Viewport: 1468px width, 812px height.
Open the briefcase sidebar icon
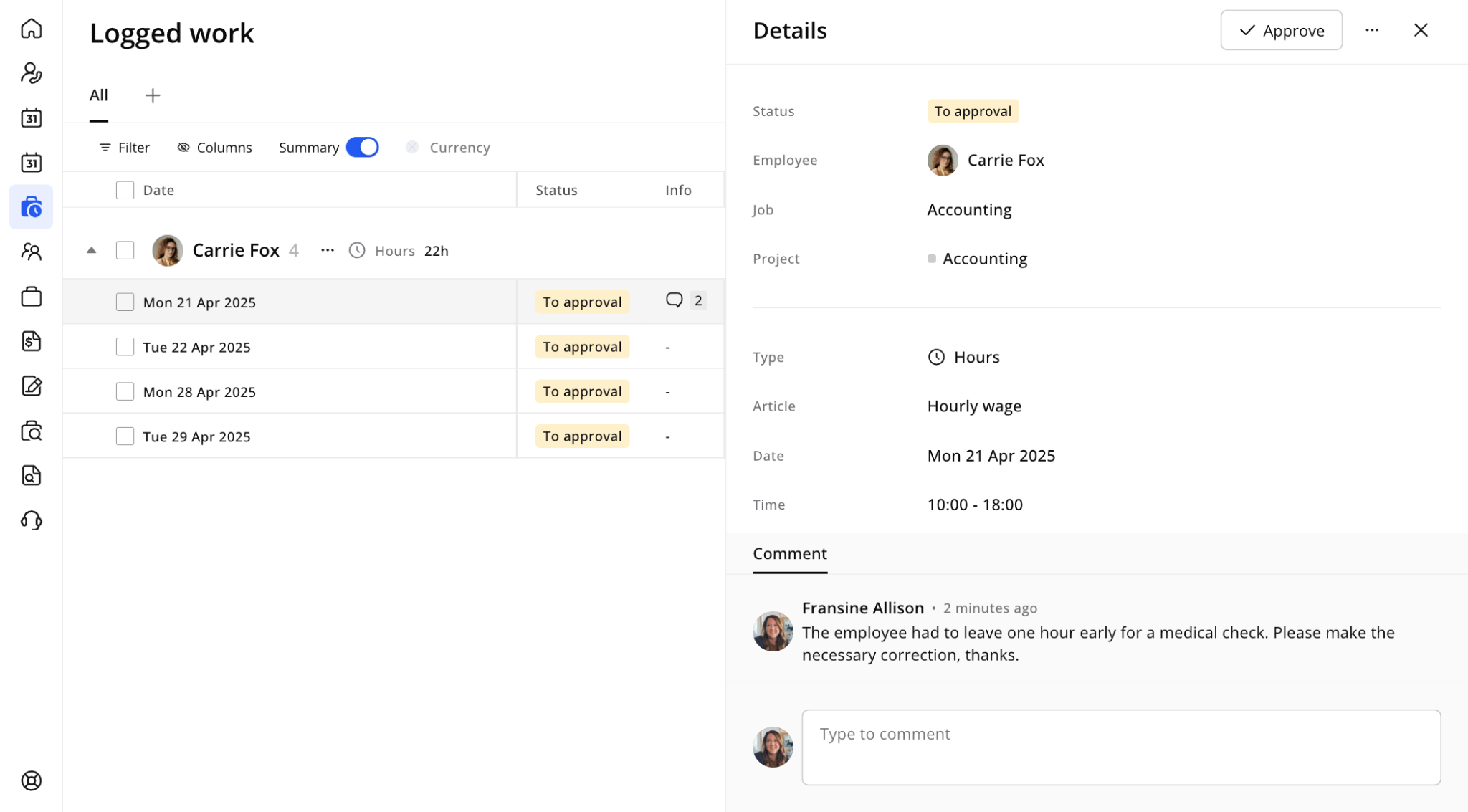[x=32, y=297]
